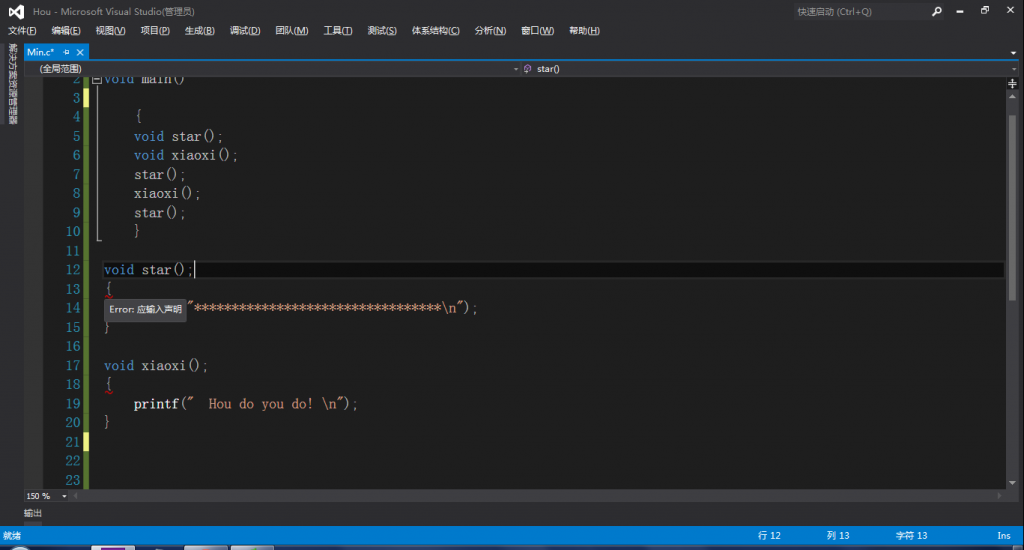Screen dimensions: 1024x550
Task: Click the 字符 13 status bar entry
Action: (911, 536)
